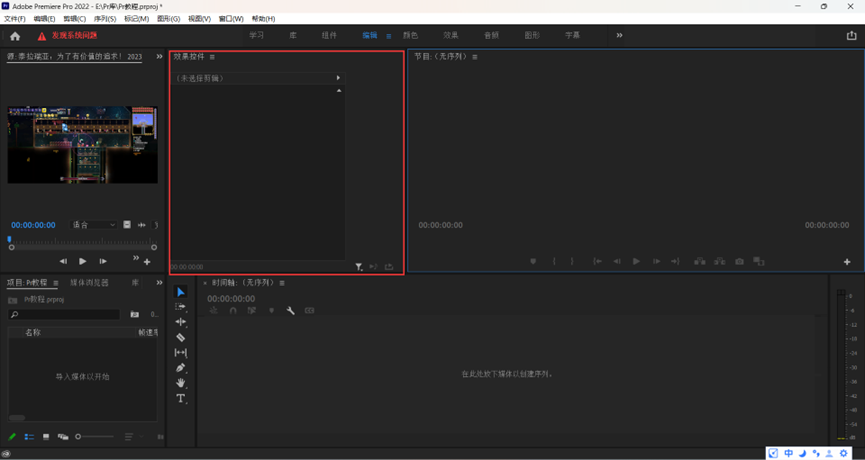865x460 pixels.
Task: Select the Razor tool
Action: point(181,337)
